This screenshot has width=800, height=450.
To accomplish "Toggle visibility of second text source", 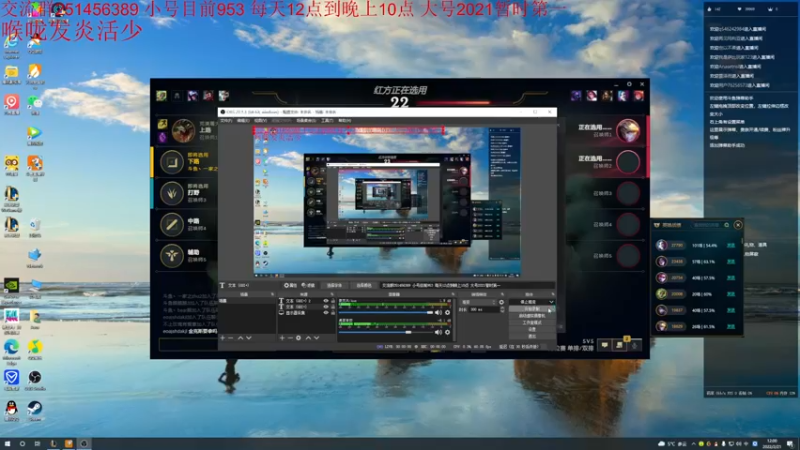I will coord(326,307).
